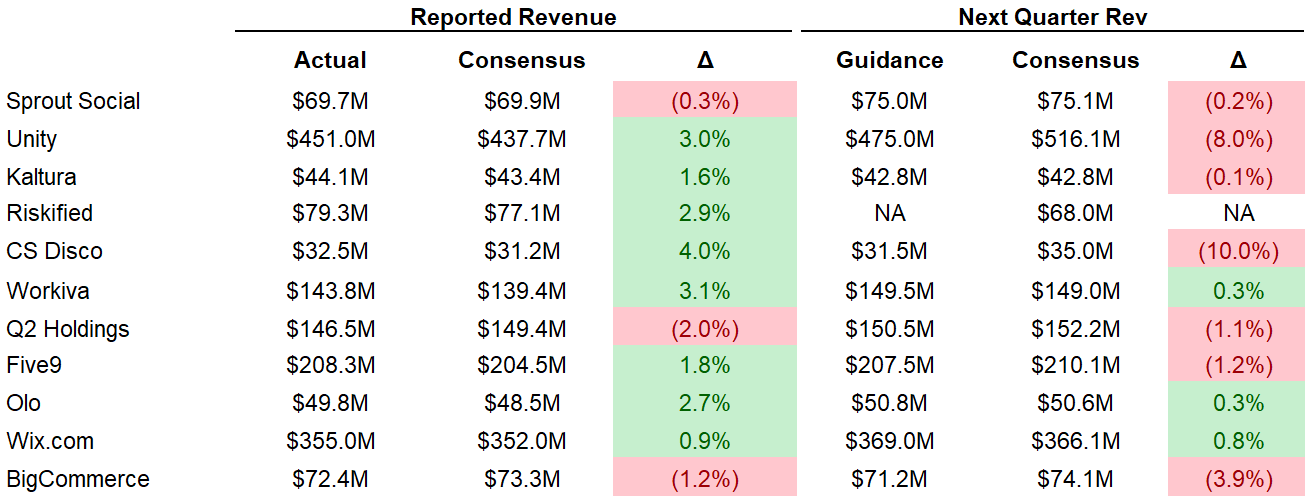Select Wix.com's green 0.8% delta cell
1305x496 pixels.
(x=1236, y=441)
